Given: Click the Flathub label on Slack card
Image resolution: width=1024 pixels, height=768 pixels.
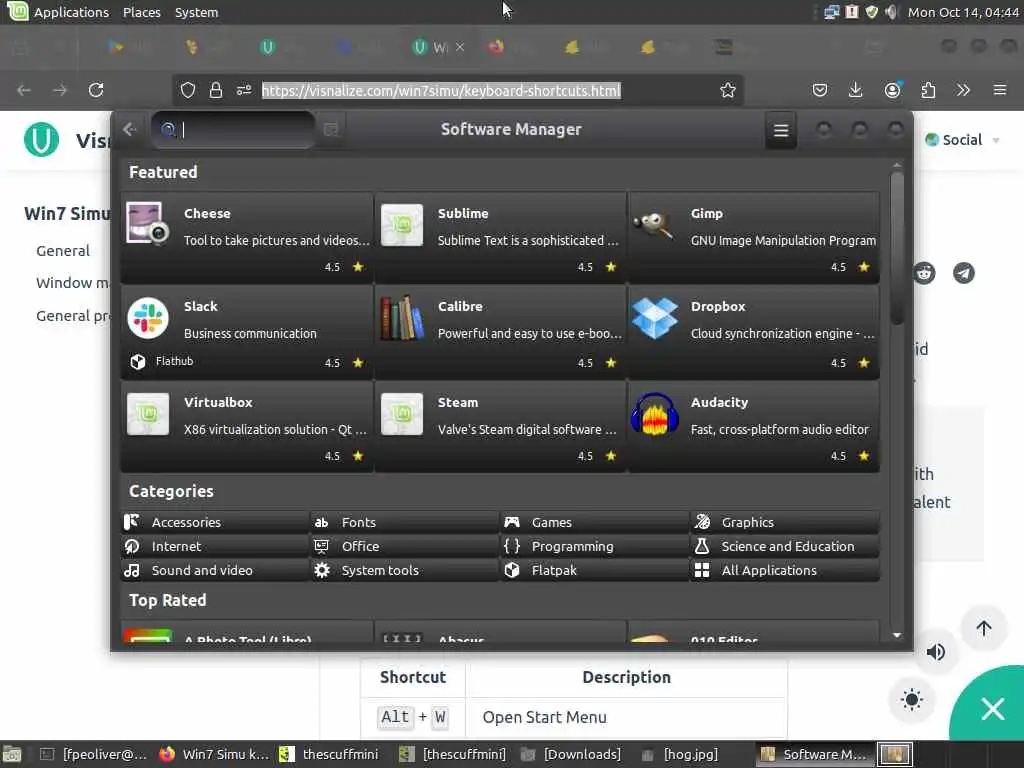Looking at the screenshot, I should (x=174, y=361).
